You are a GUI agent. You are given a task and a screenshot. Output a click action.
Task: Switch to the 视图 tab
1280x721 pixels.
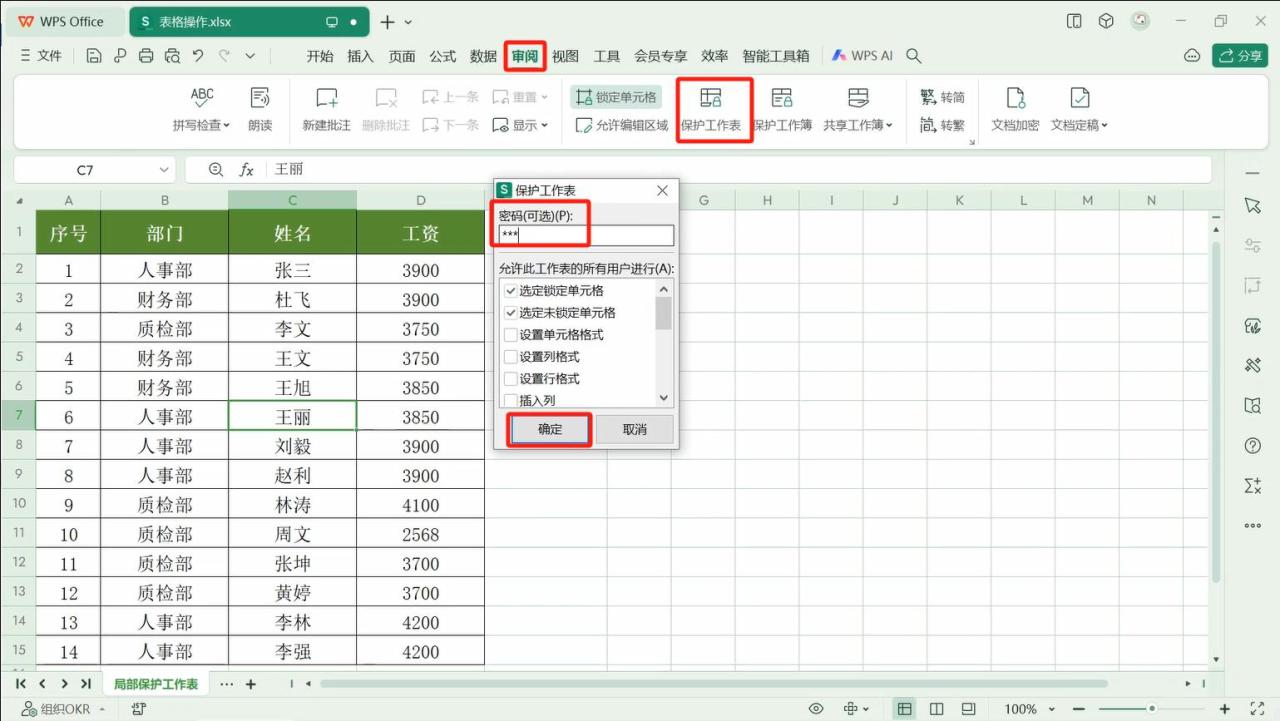coord(566,56)
